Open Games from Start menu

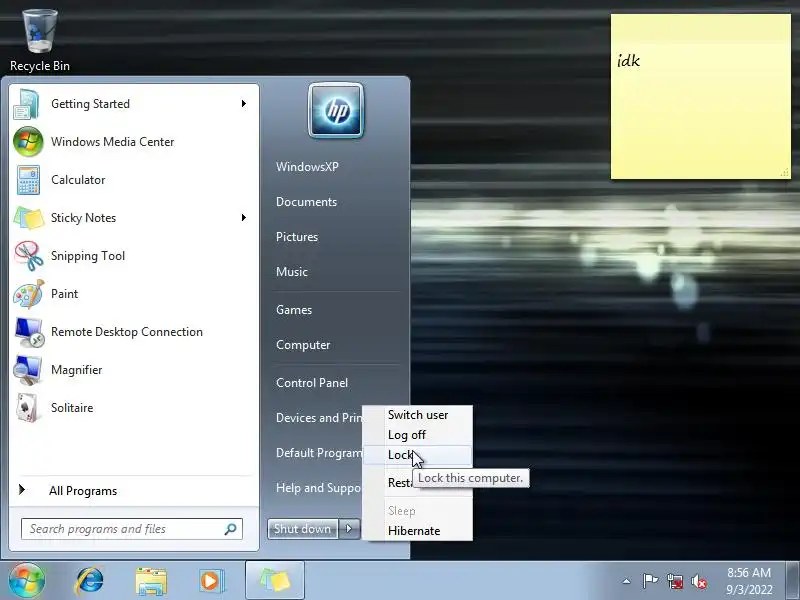pos(294,310)
